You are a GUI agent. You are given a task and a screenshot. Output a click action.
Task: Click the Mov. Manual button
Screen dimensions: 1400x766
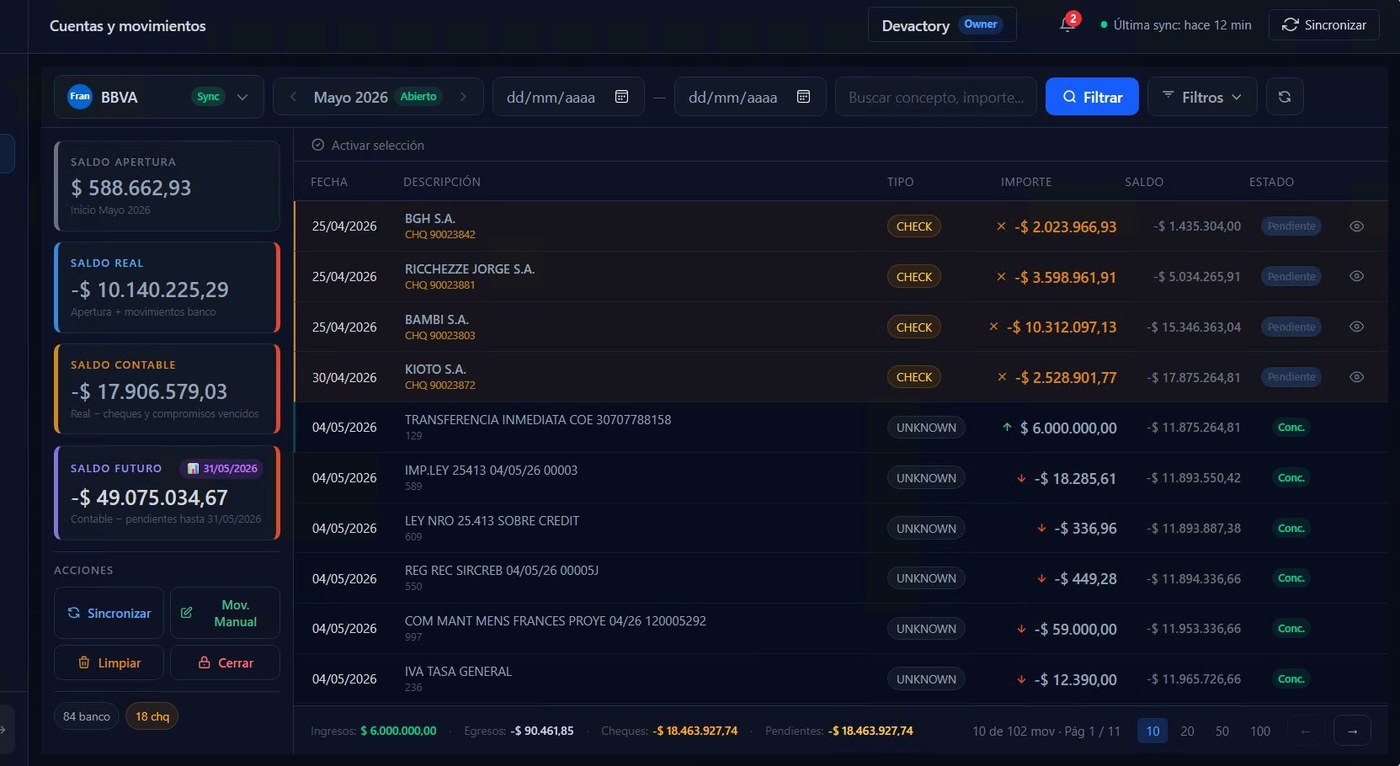225,613
